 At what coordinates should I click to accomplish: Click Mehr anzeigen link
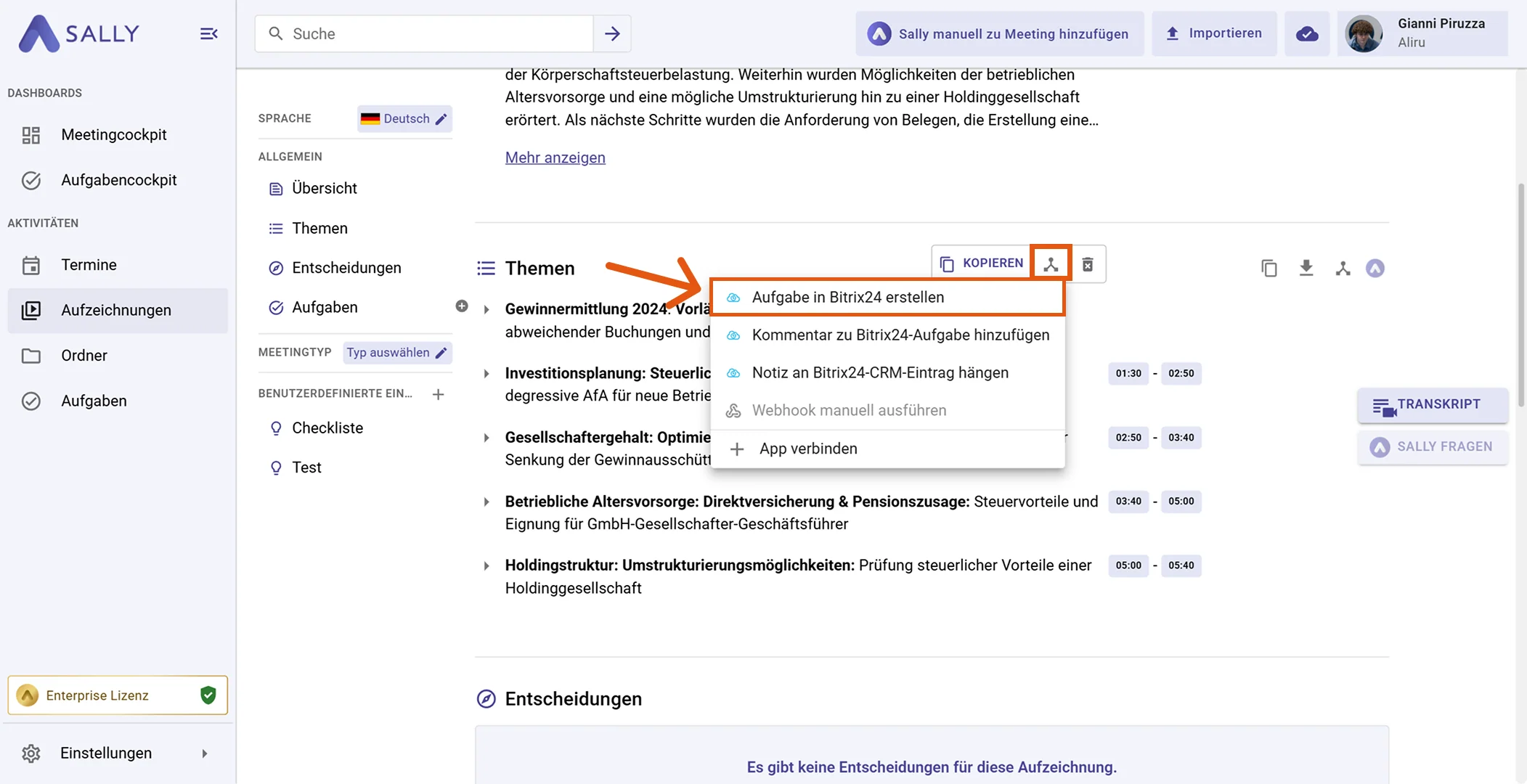(x=555, y=158)
